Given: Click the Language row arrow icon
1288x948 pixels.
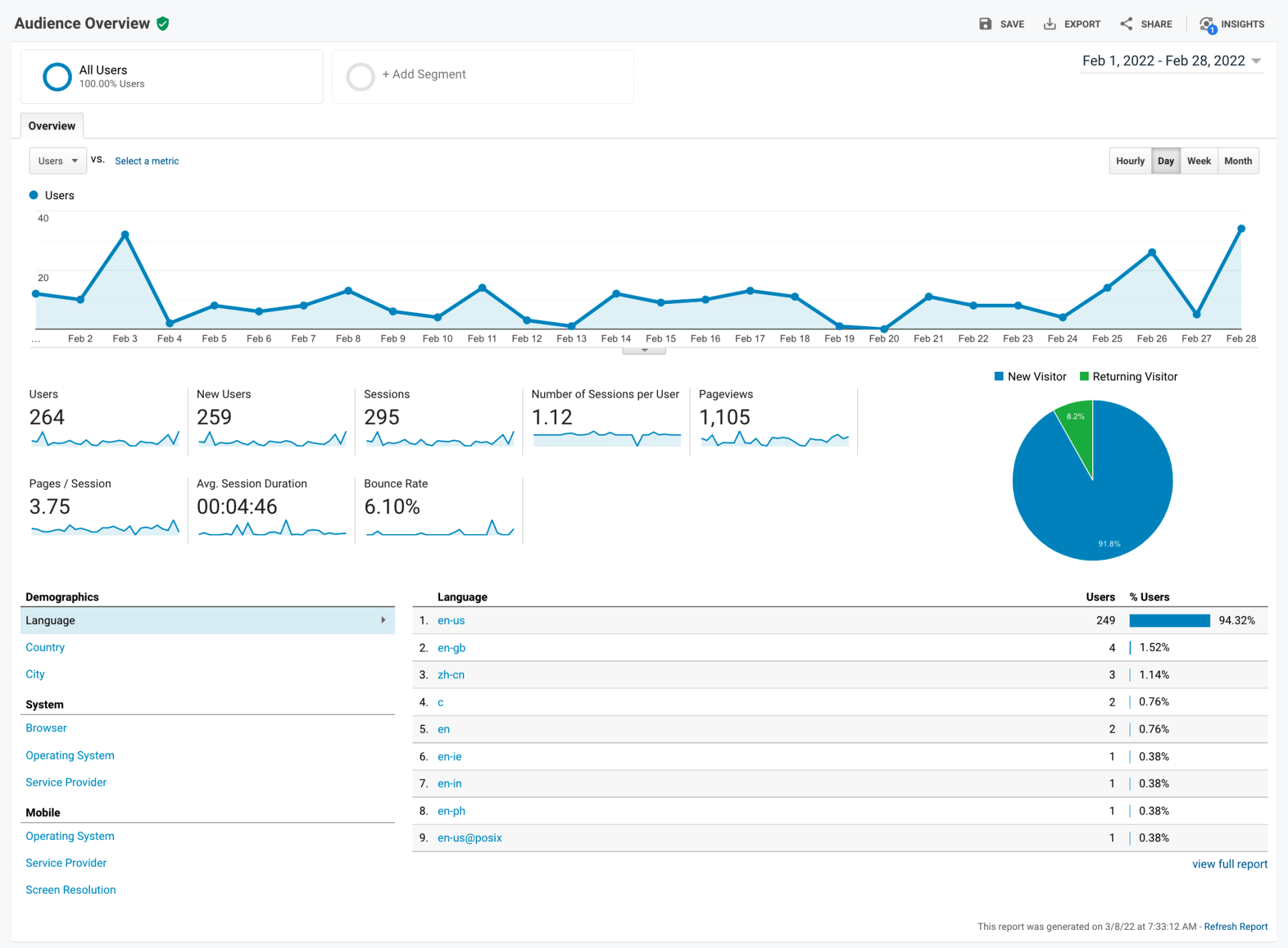Looking at the screenshot, I should [383, 620].
